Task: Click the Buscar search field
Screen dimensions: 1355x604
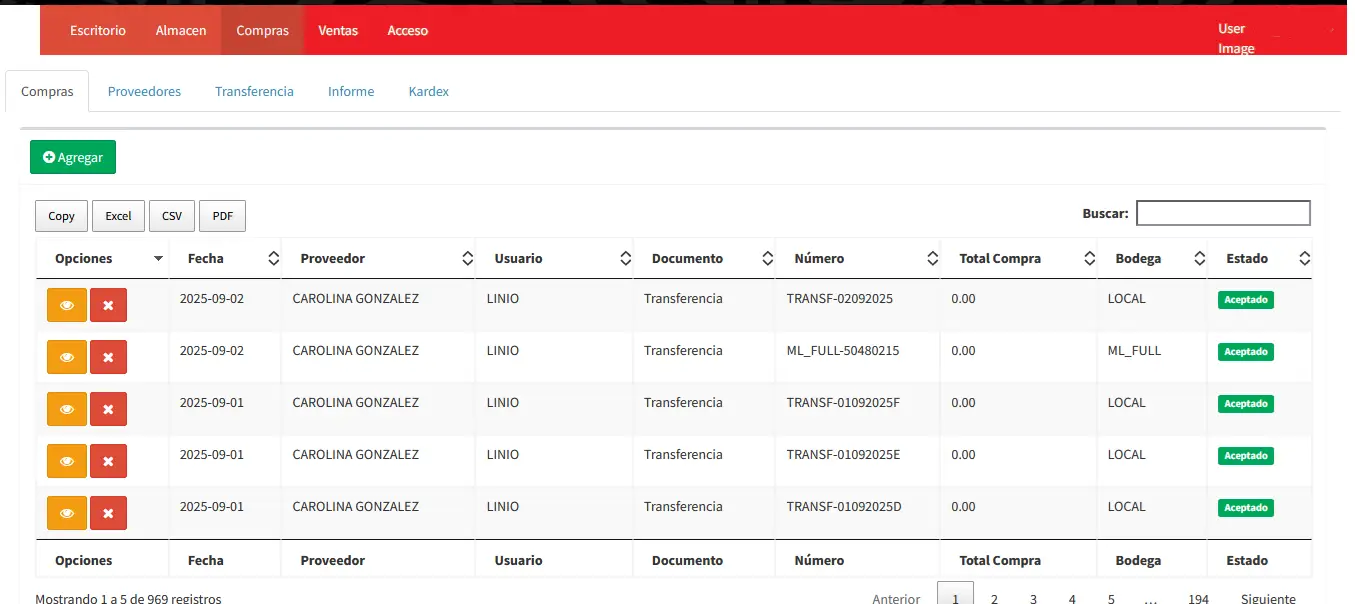Action: pyautogui.click(x=1222, y=213)
